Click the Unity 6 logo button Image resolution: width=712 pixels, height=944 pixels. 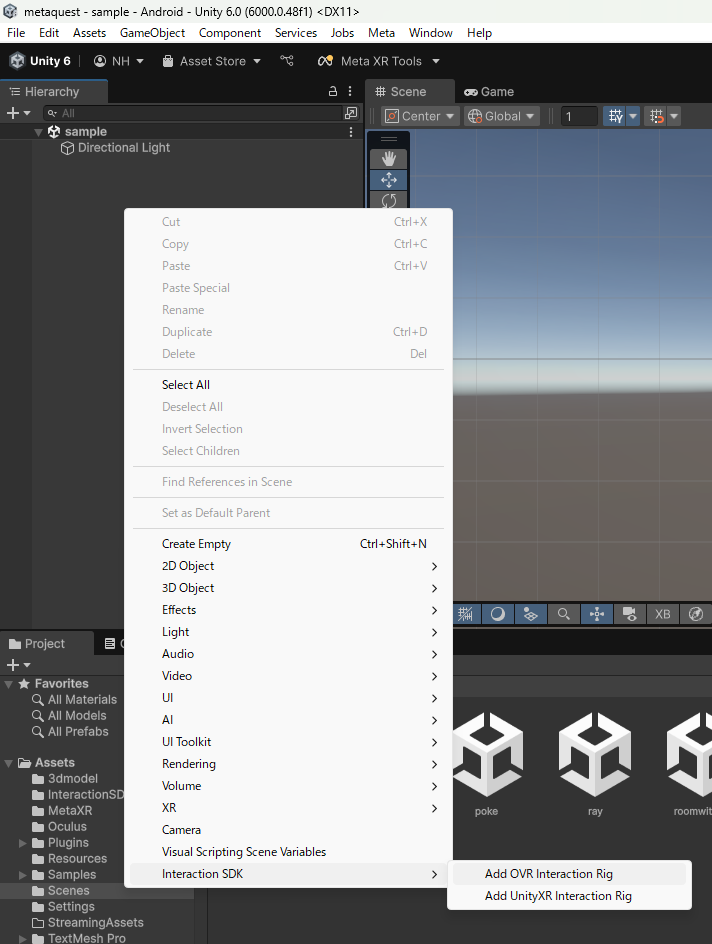[40, 61]
